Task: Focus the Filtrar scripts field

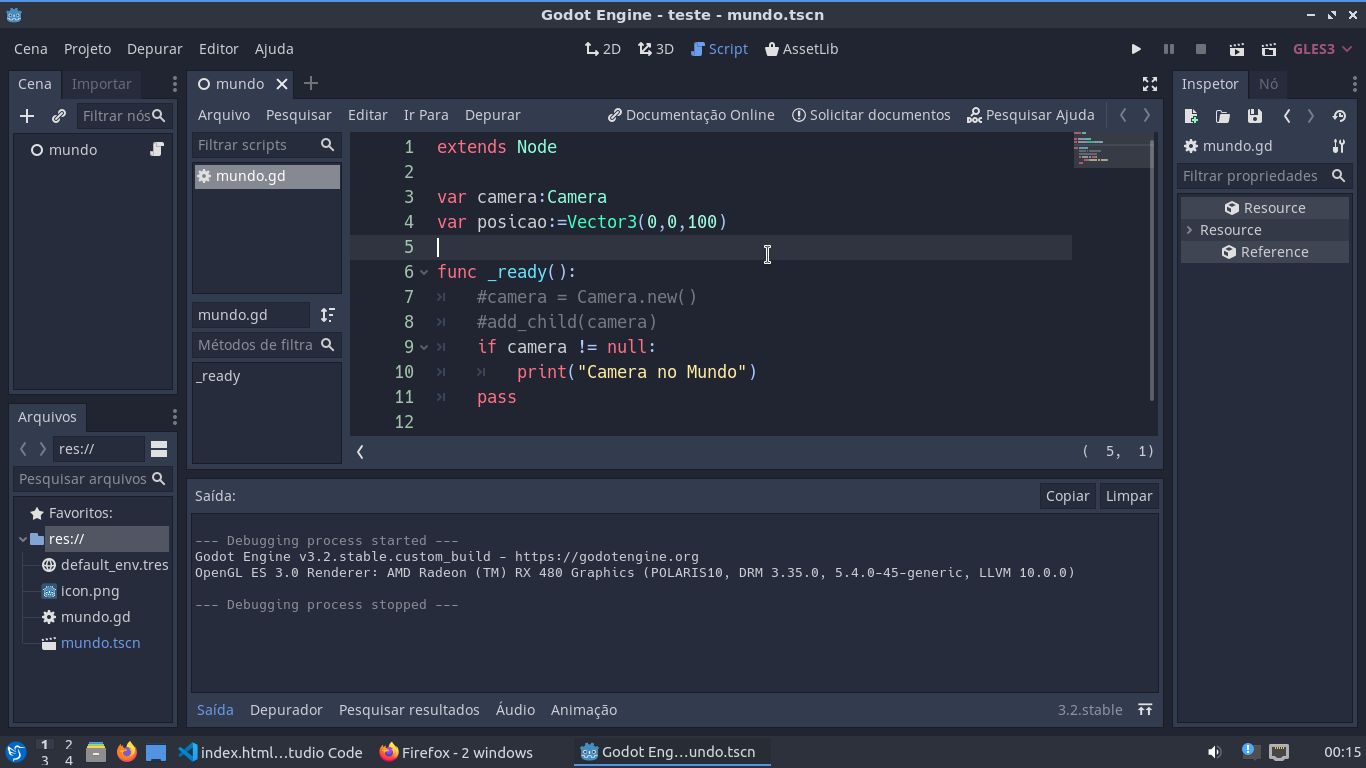Action: [x=266, y=145]
